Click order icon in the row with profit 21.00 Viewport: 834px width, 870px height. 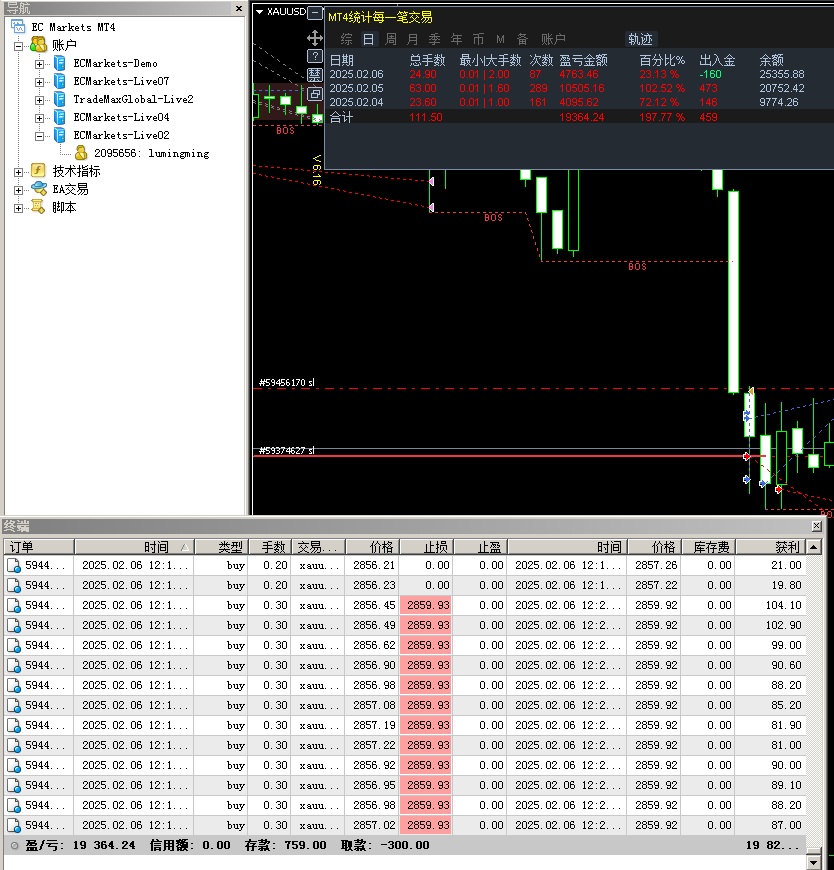(x=14, y=565)
